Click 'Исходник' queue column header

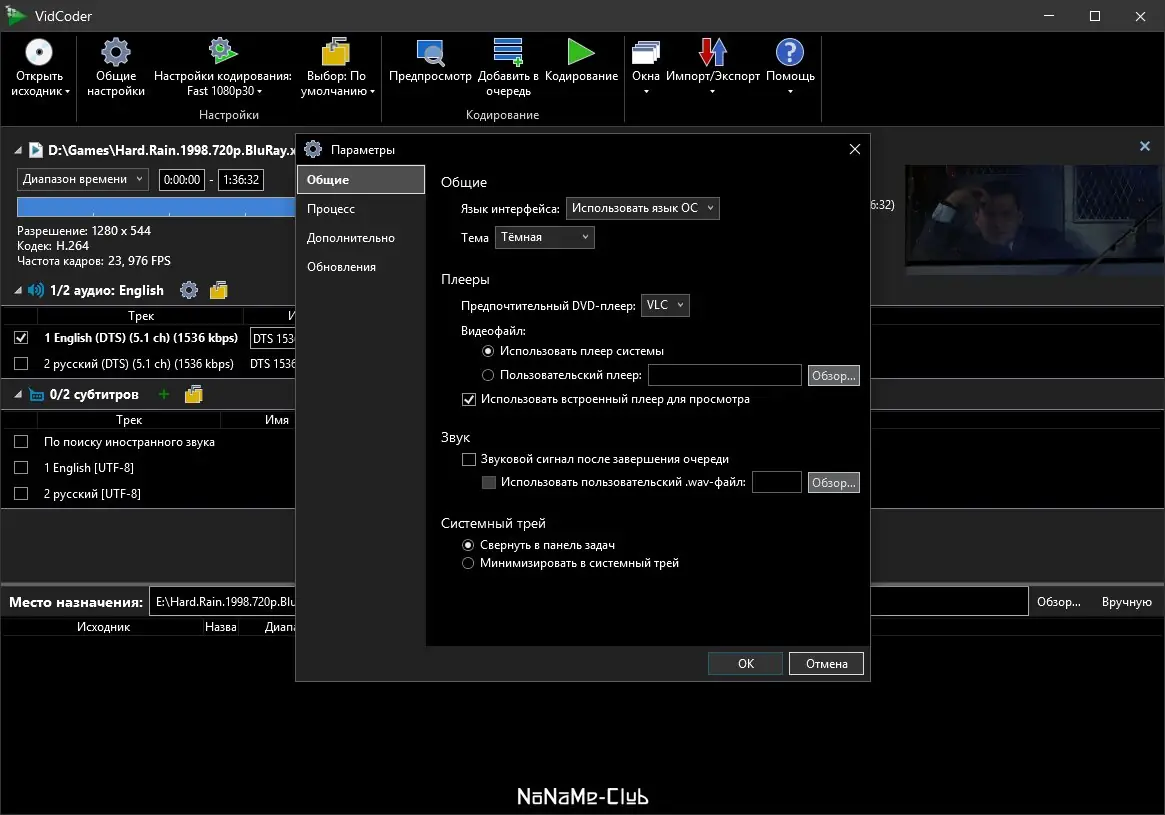coord(103,627)
